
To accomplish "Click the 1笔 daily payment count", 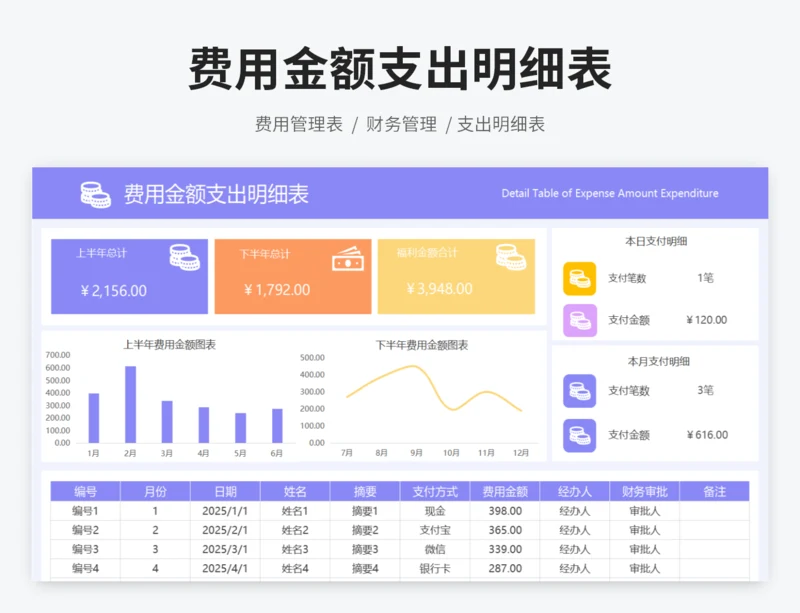I will click(706, 278).
